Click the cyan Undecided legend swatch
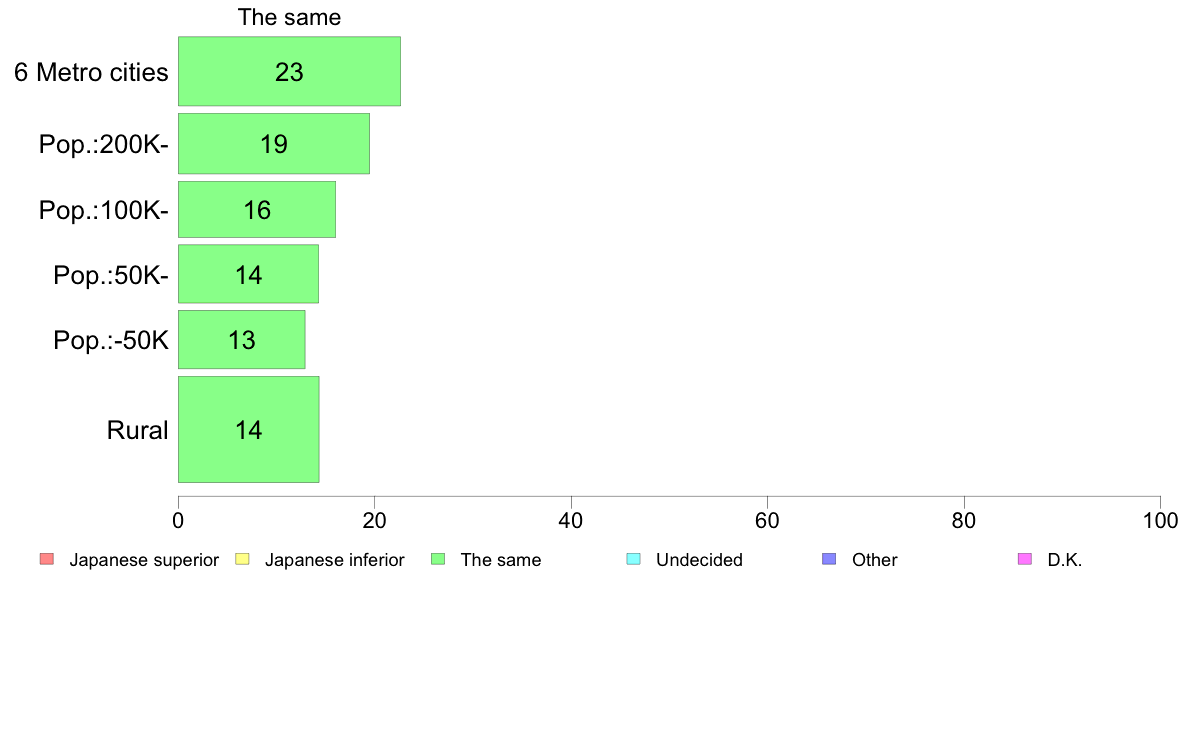The width and height of the screenshot is (1188, 736). 633,559
